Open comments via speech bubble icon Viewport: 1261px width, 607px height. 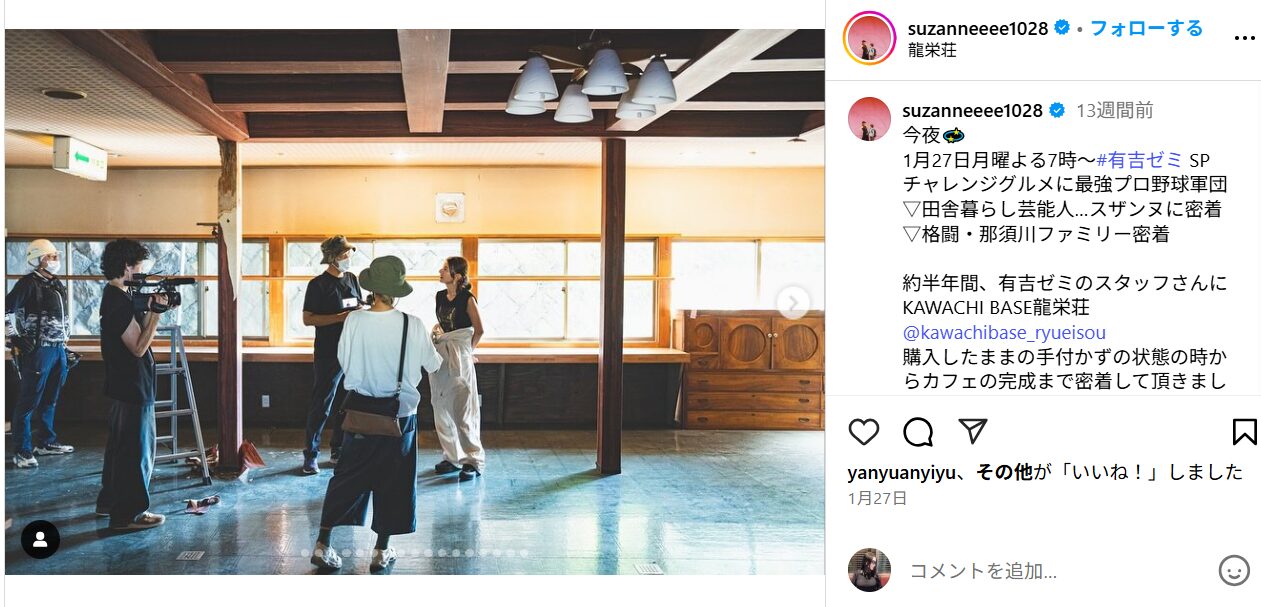click(918, 432)
